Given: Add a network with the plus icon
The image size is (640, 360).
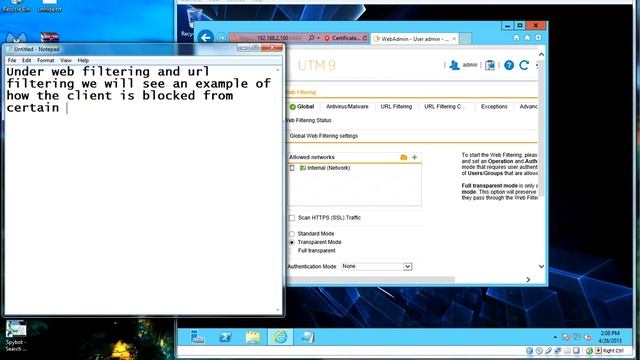Looking at the screenshot, I should coord(414,157).
